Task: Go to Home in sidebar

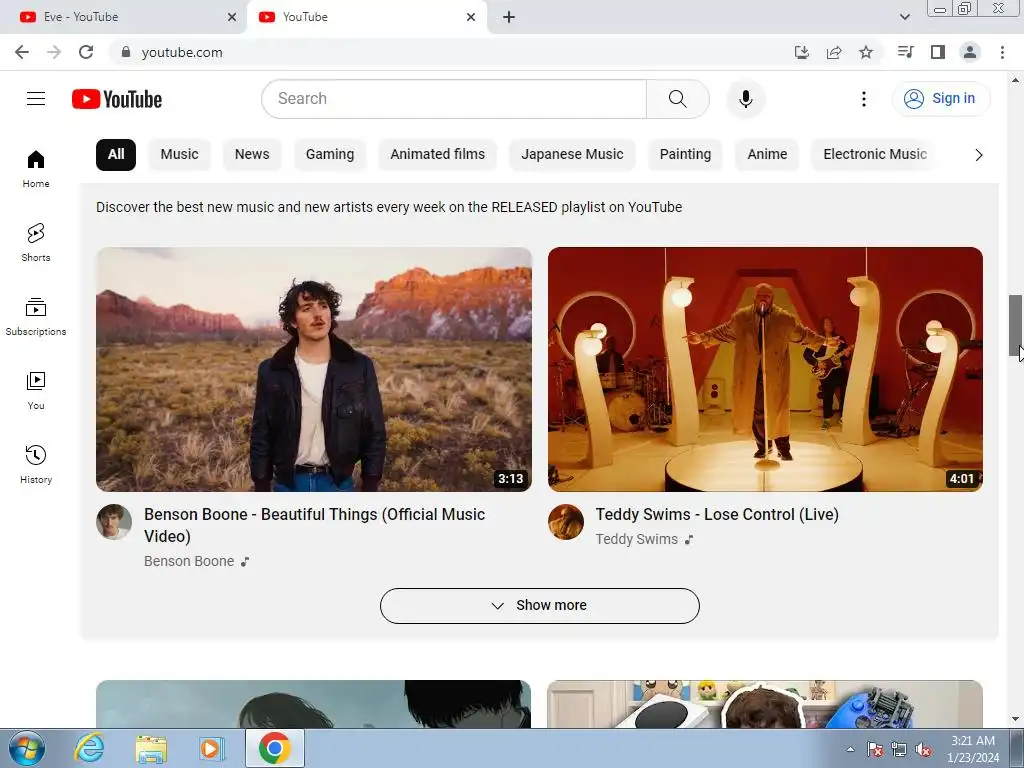Action: point(36,169)
